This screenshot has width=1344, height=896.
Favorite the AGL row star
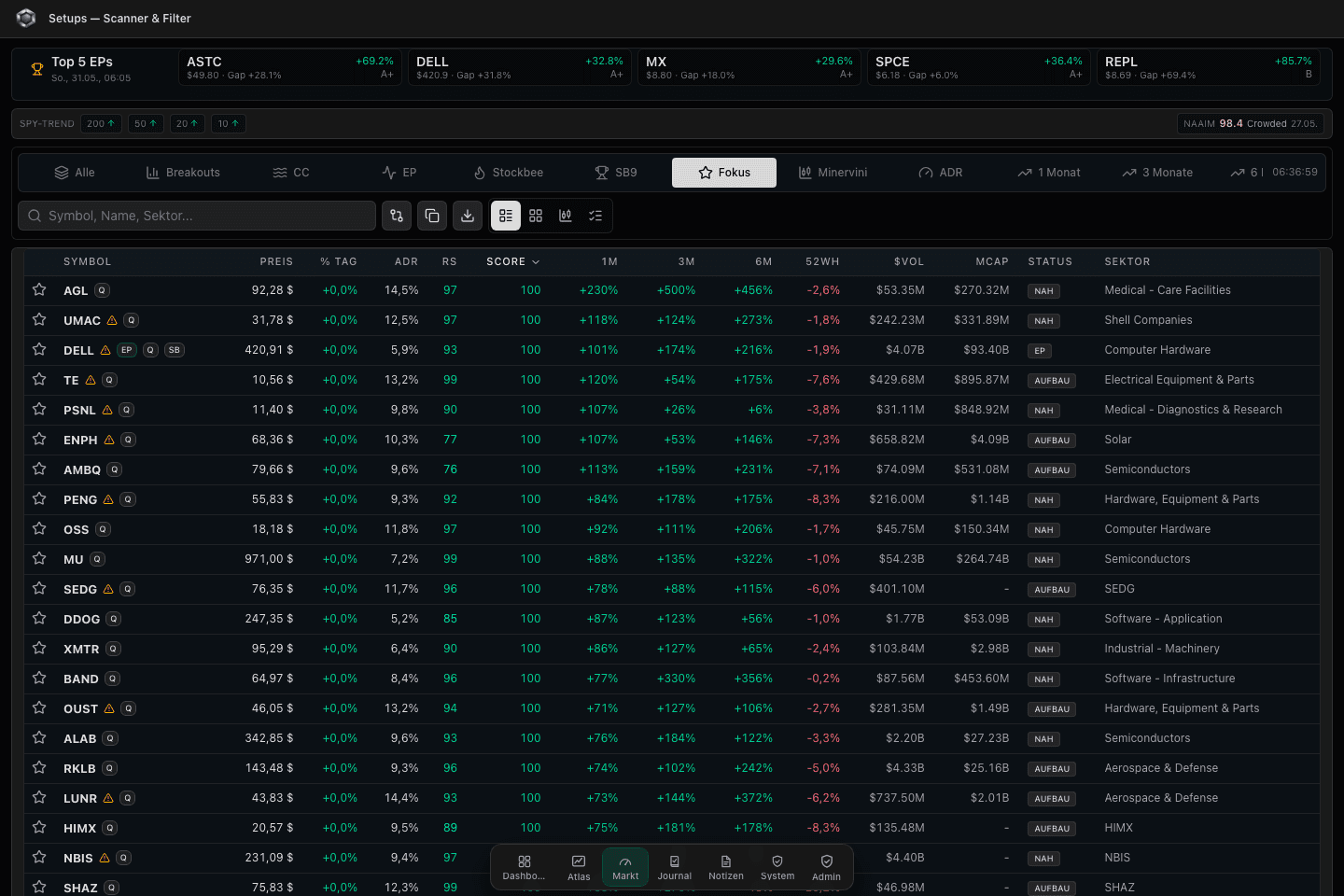tap(39, 289)
